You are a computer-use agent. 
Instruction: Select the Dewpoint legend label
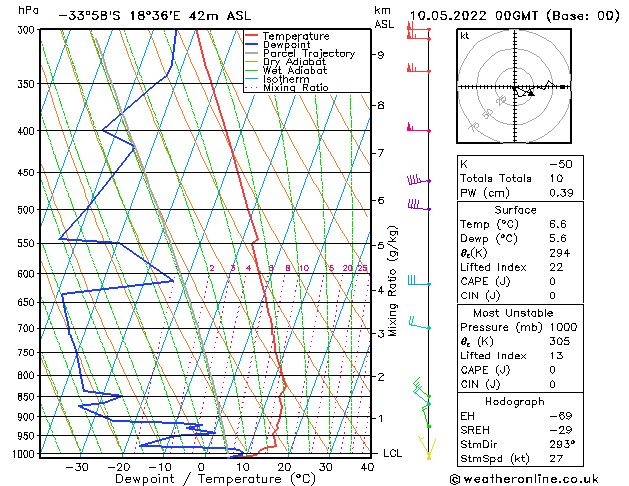(x=286, y=45)
